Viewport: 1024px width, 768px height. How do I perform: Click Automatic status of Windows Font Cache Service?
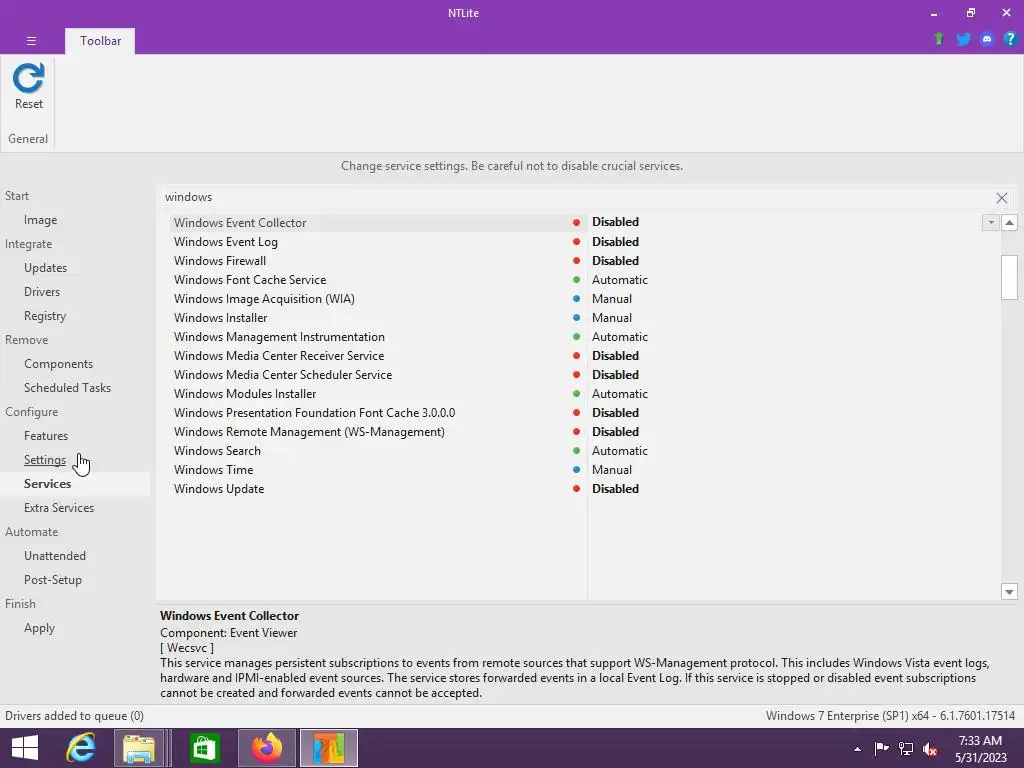pyautogui.click(x=620, y=280)
